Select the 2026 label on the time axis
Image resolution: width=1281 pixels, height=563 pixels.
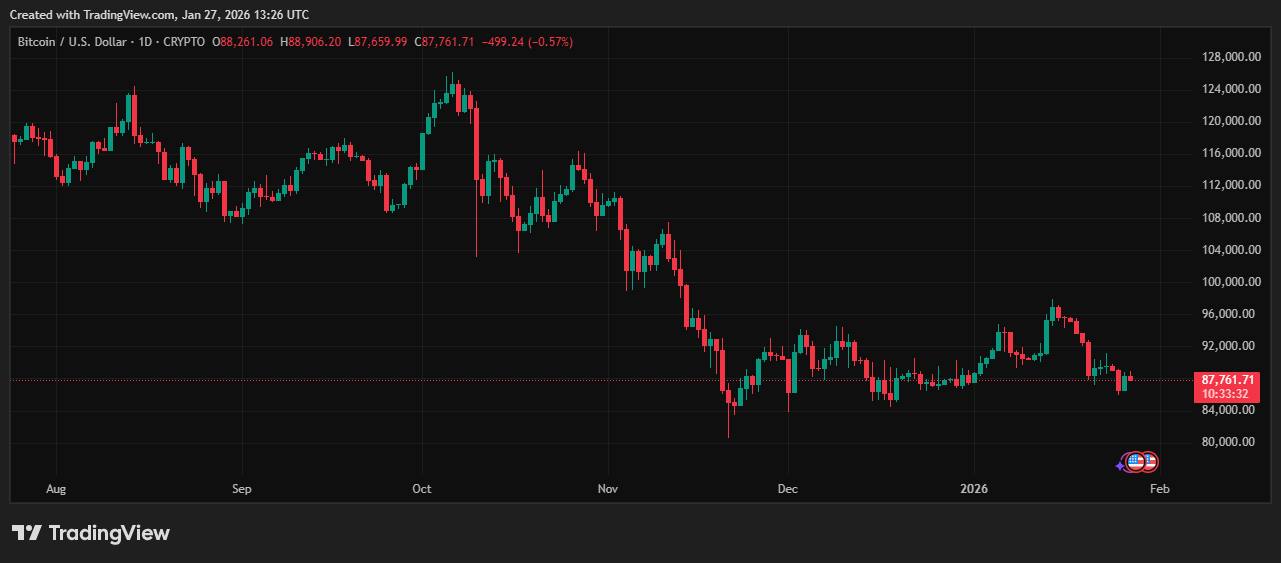(973, 489)
